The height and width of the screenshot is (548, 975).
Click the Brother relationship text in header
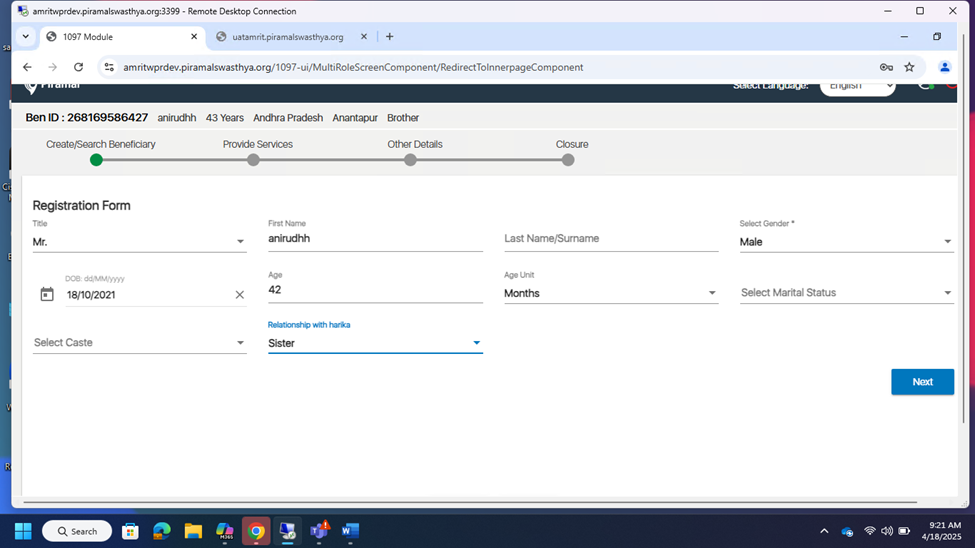[403, 118]
